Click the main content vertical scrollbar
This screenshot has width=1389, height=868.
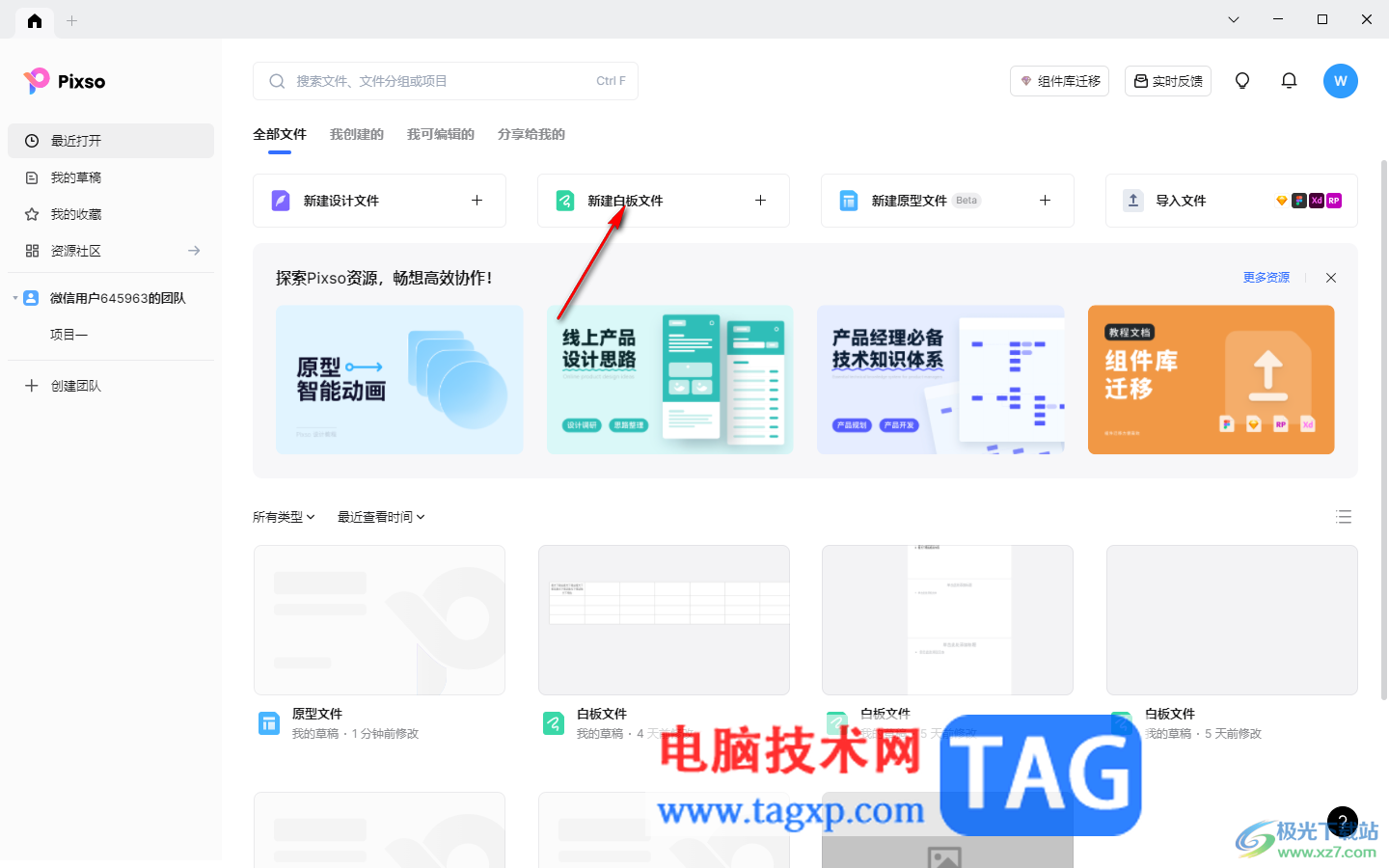(1384, 429)
